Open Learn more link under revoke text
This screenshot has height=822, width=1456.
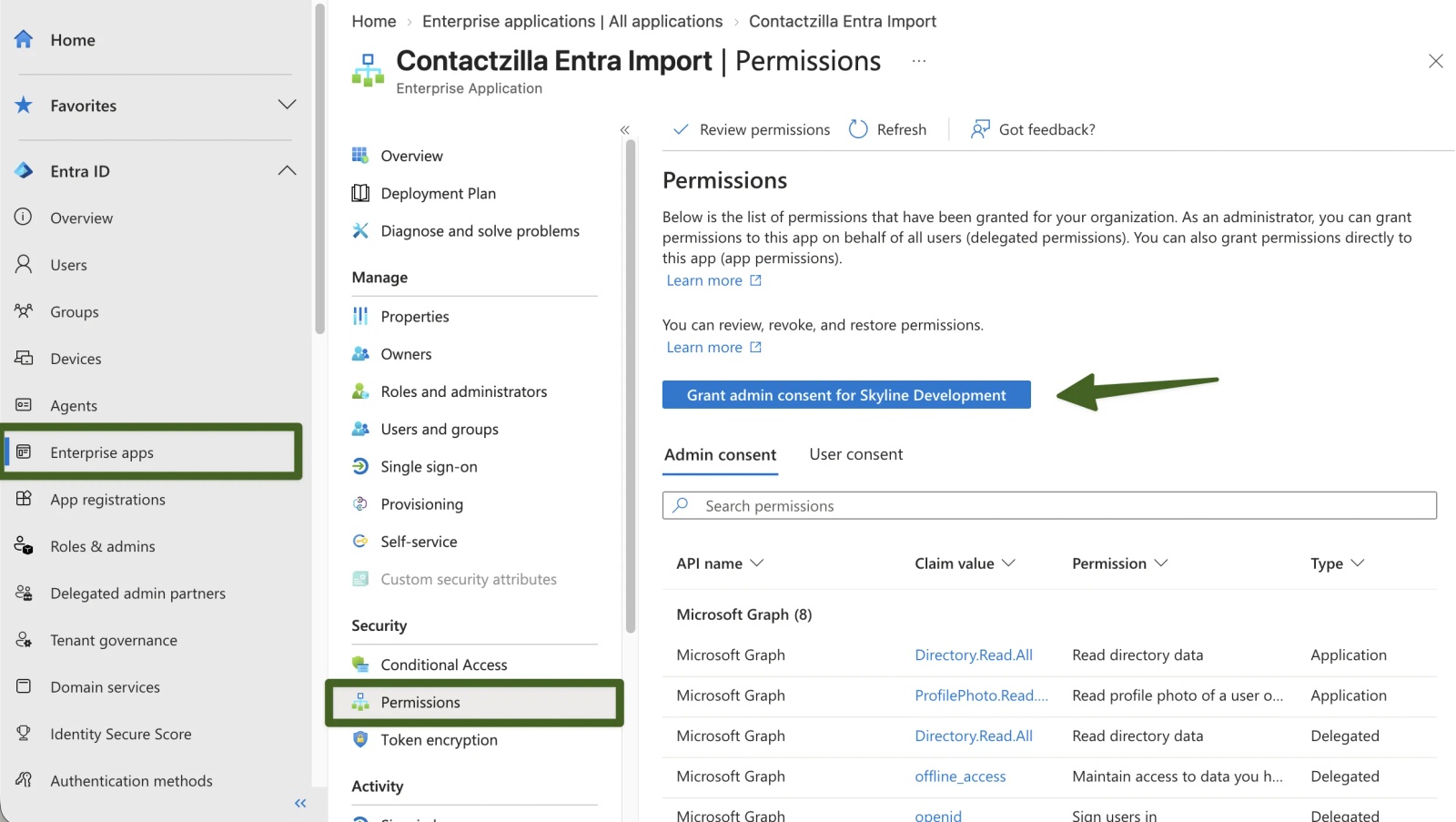713,347
